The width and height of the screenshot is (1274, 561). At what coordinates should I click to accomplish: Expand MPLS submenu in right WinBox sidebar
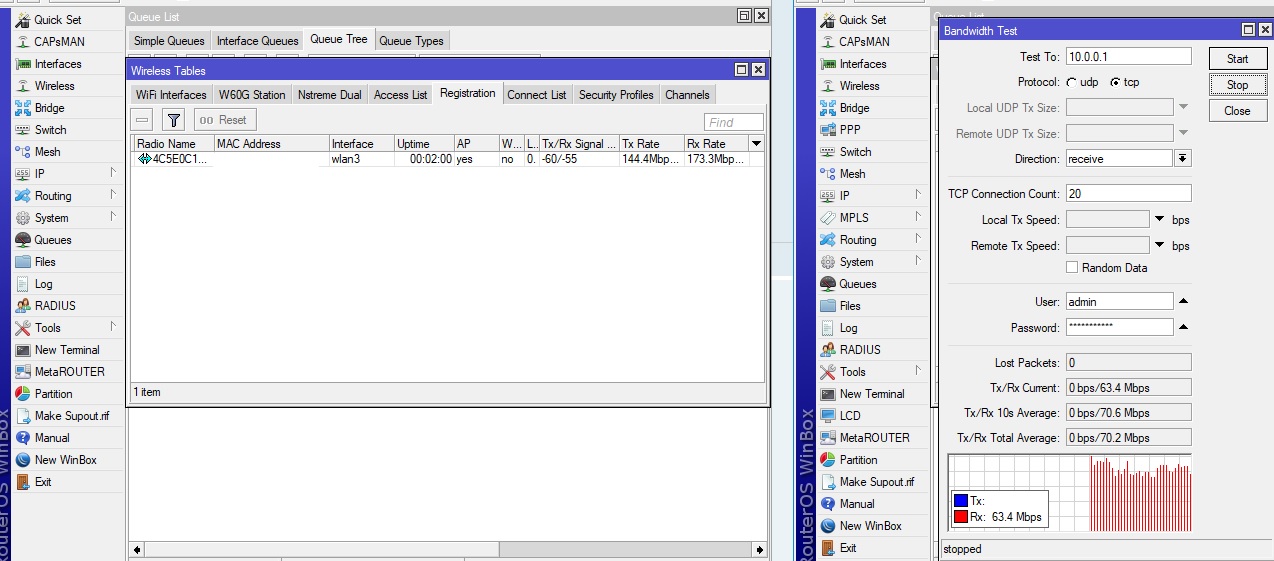pos(916,218)
